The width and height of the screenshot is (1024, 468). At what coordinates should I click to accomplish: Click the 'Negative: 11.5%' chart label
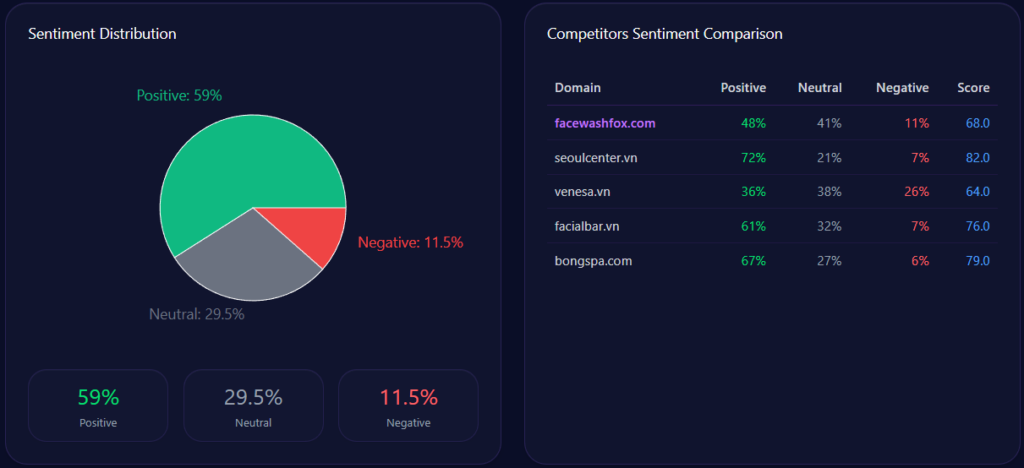[x=410, y=242]
